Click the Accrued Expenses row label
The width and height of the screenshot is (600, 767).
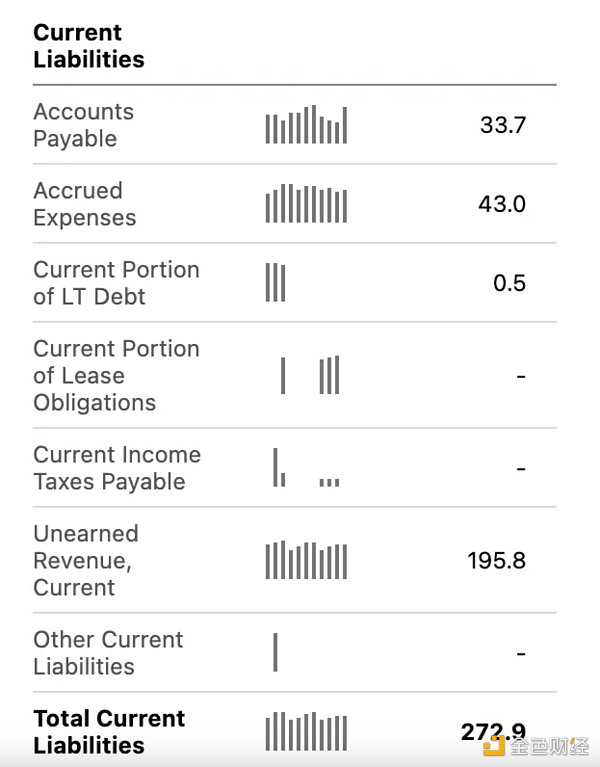click(84, 204)
